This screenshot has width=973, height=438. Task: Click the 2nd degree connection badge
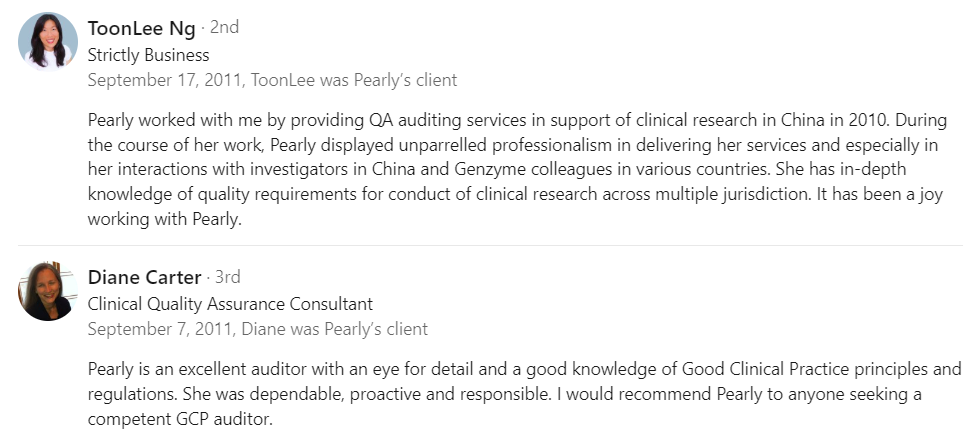224,28
